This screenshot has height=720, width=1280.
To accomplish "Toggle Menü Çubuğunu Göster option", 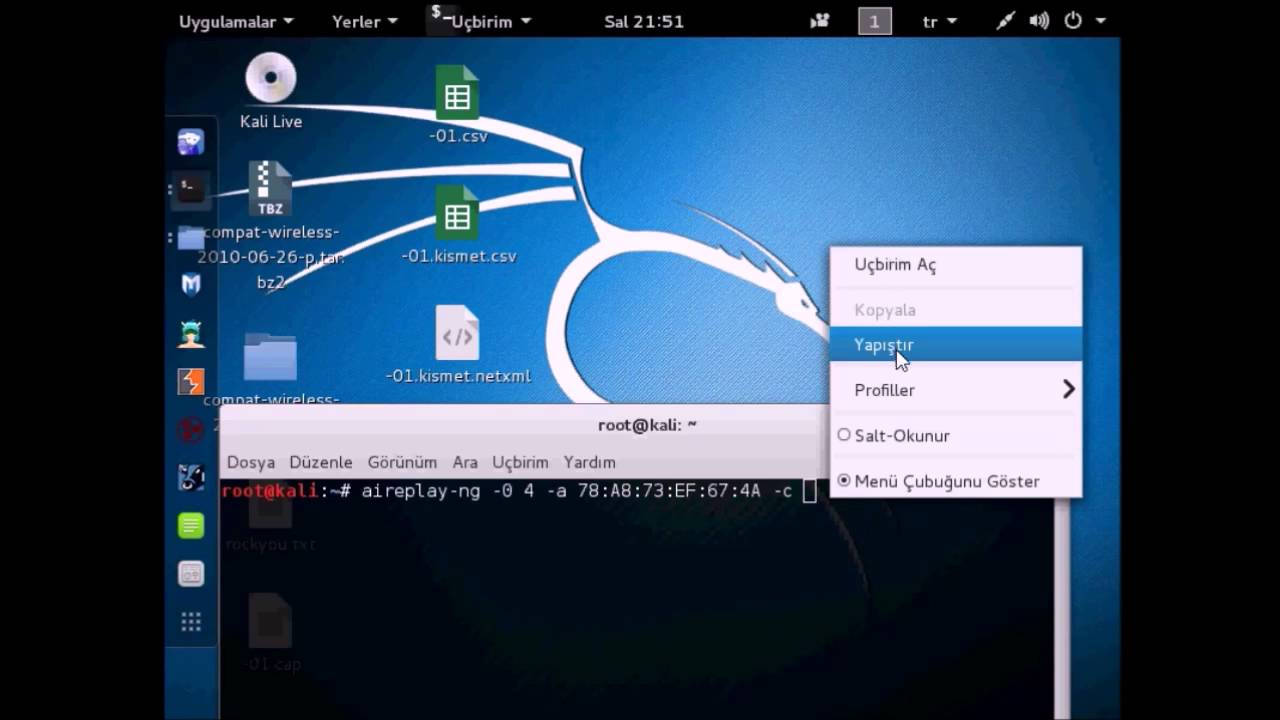I will (956, 481).
